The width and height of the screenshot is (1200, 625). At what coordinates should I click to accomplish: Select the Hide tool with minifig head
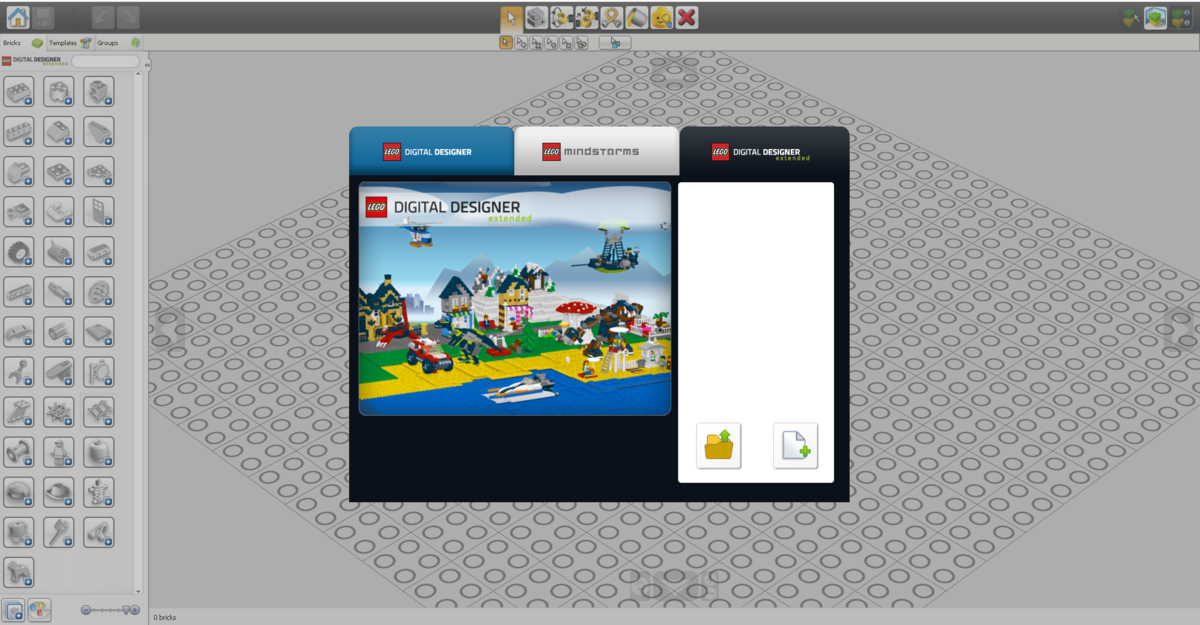pyautogui.click(x=662, y=17)
